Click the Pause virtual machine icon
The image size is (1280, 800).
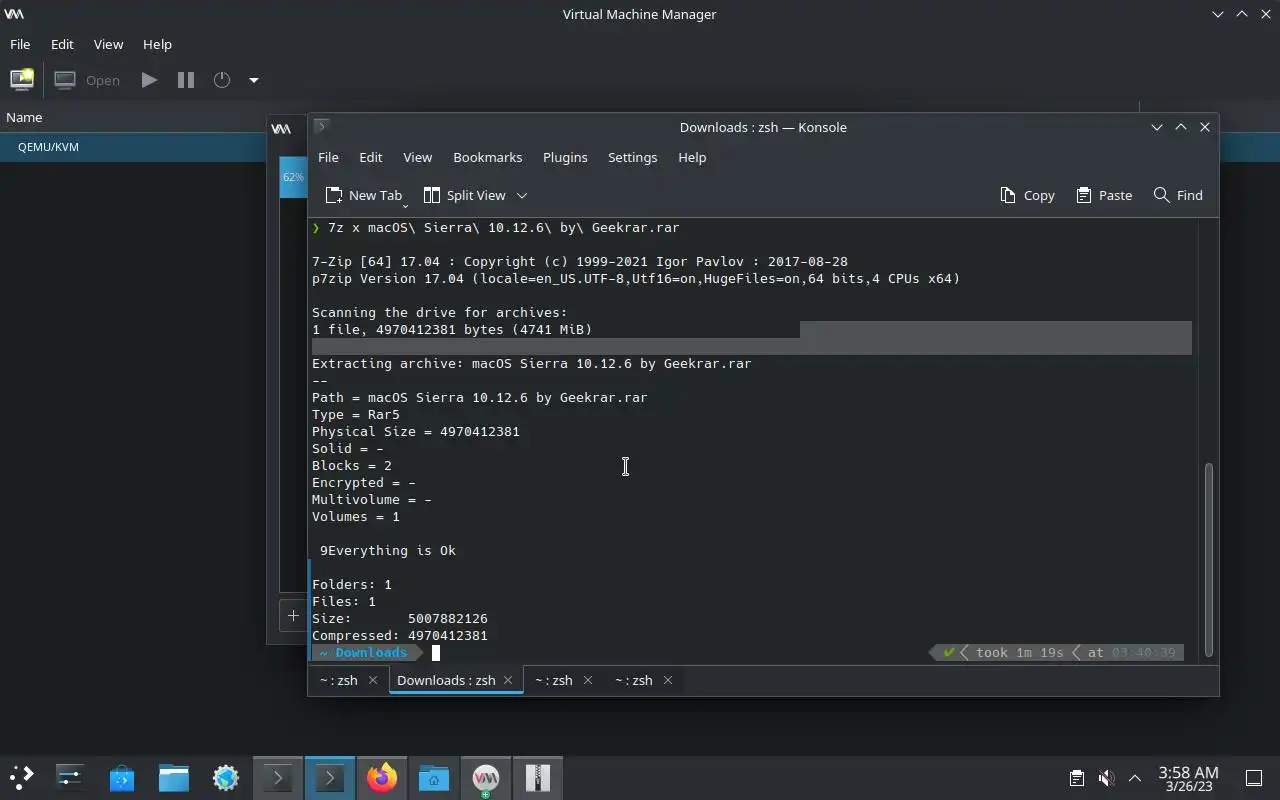(186, 80)
